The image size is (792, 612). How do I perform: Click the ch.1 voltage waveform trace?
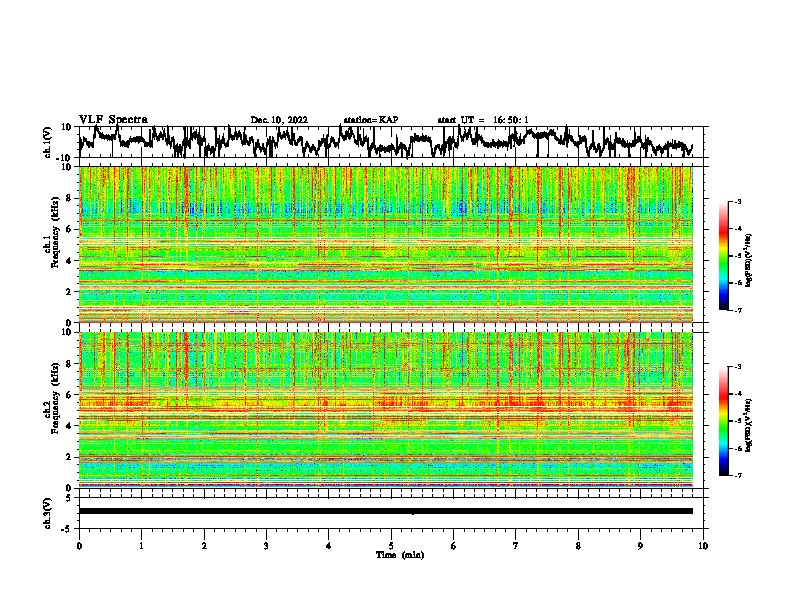point(385,141)
